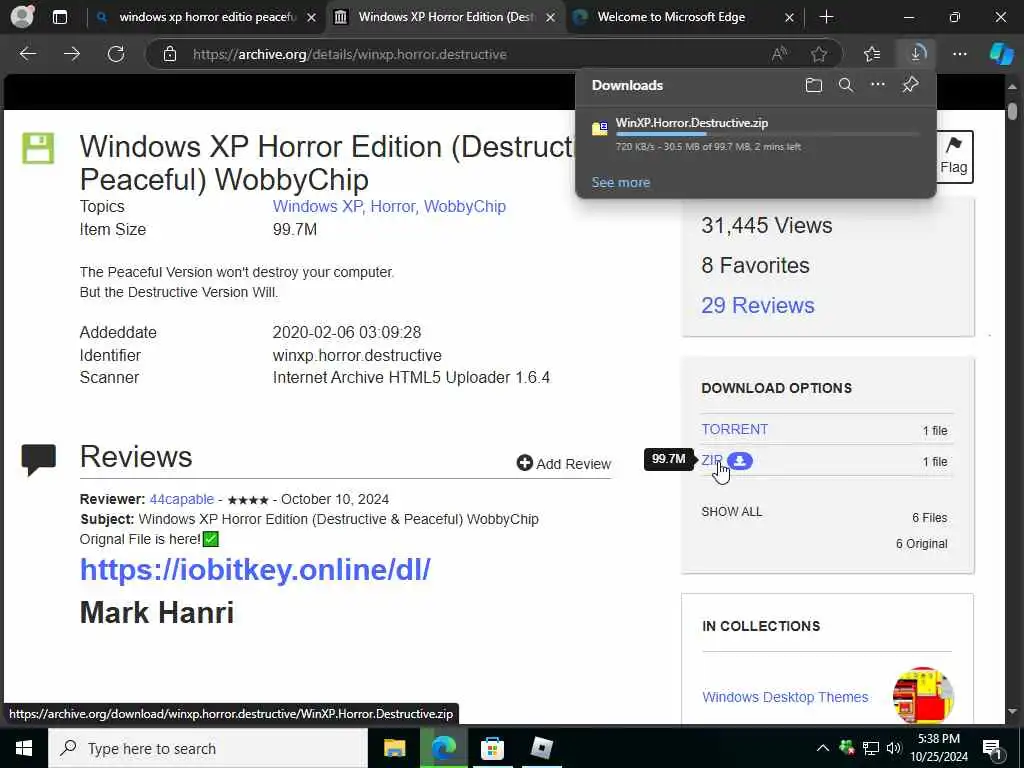This screenshot has width=1024, height=768.
Task: Go back using the back arrow
Action: click(x=27, y=54)
